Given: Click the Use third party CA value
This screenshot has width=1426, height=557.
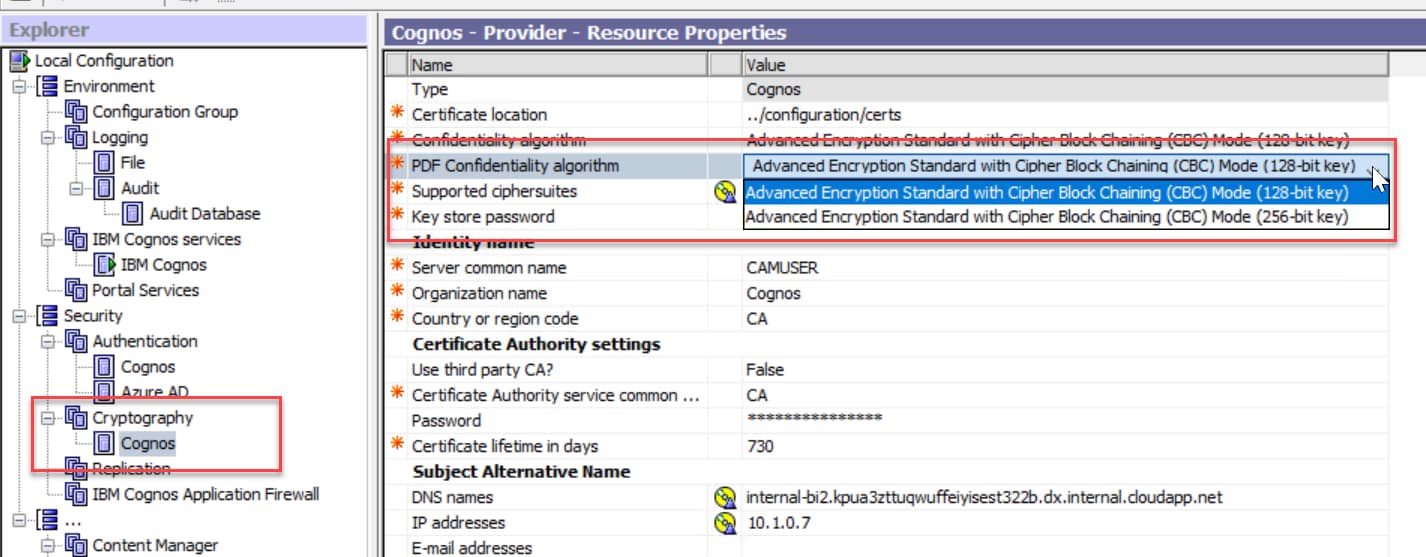Looking at the screenshot, I should click(x=765, y=370).
